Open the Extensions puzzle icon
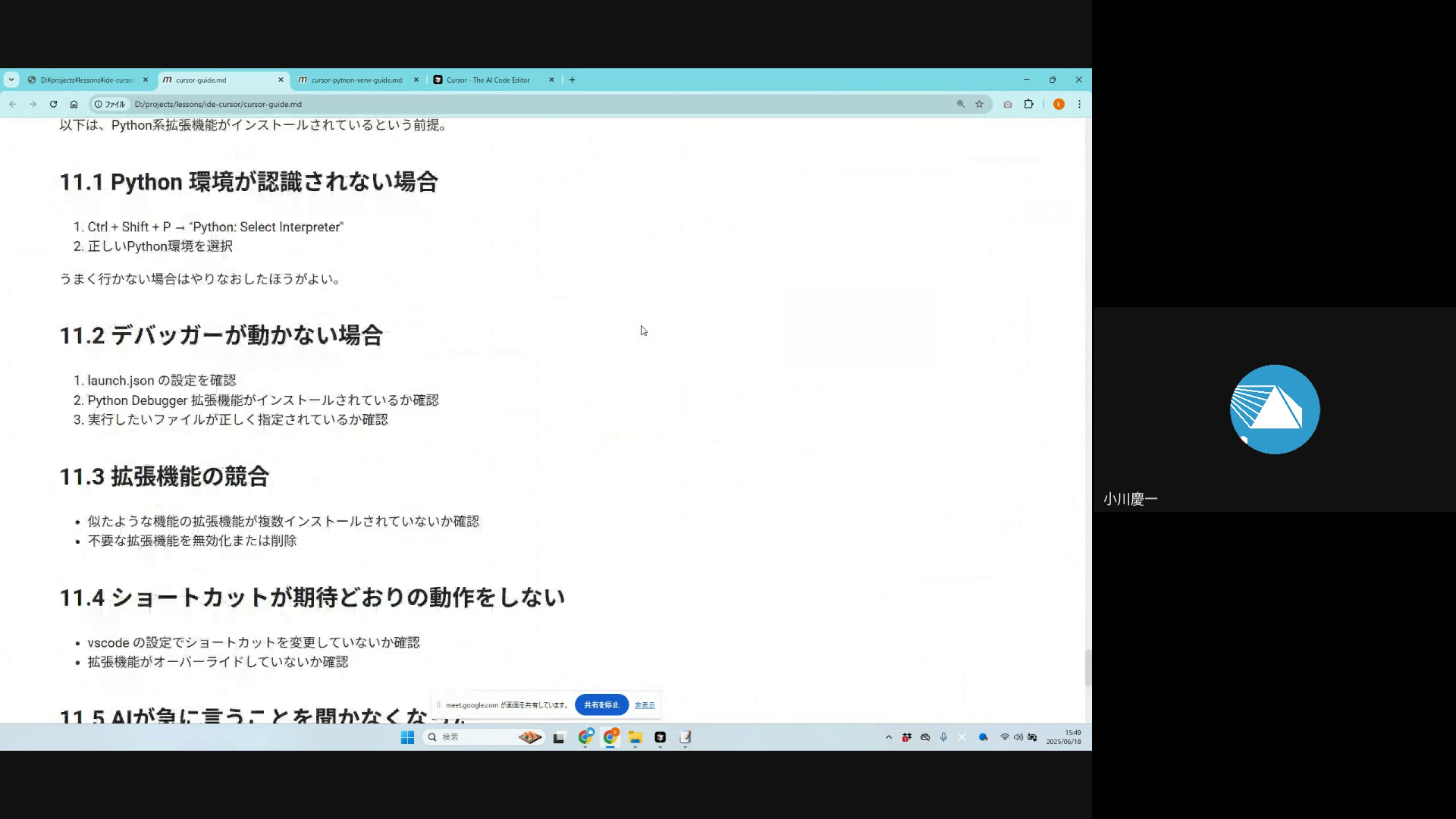Screen dimensions: 1456x819 [x=1028, y=104]
